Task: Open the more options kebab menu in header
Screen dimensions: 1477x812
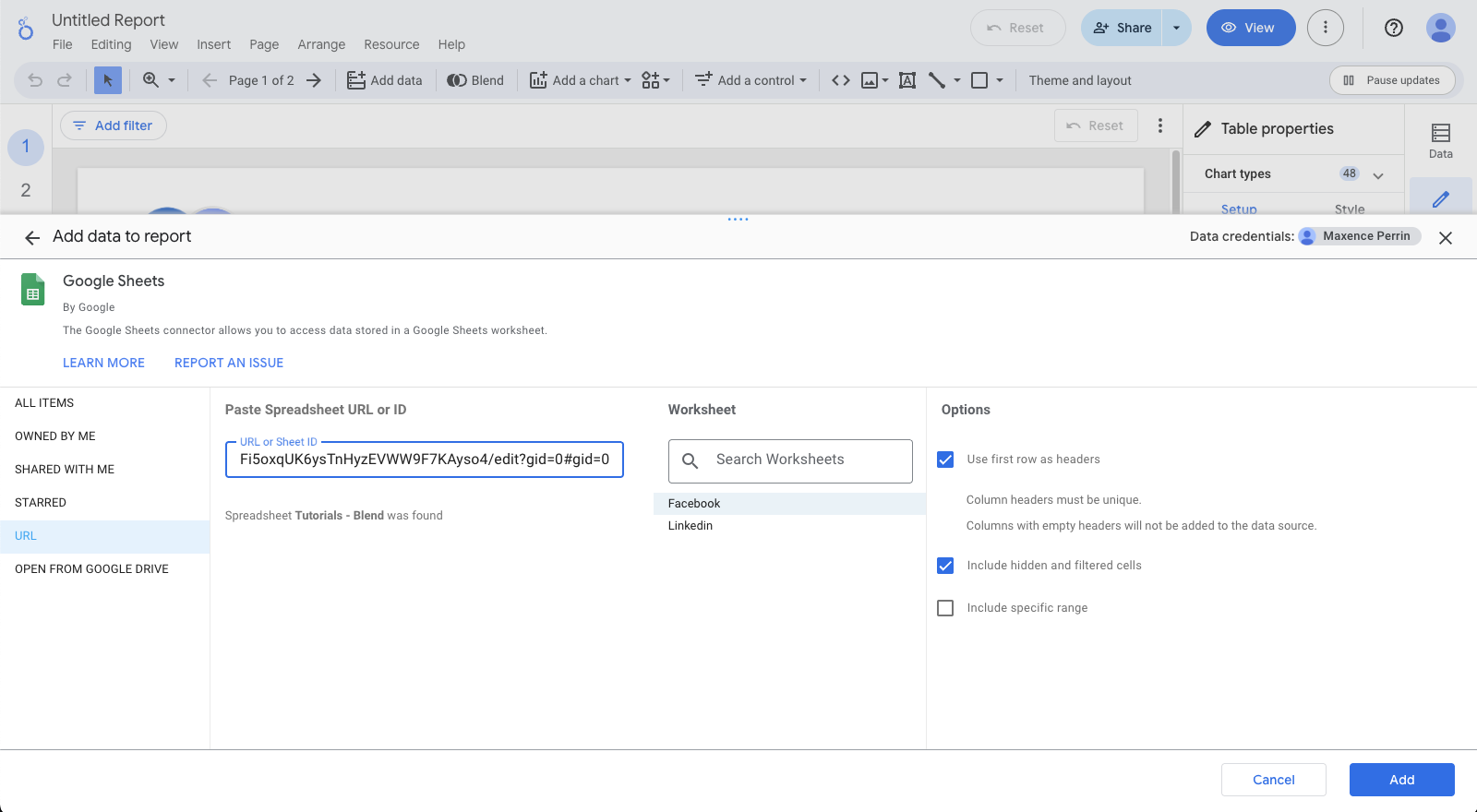Action: pyautogui.click(x=1326, y=28)
